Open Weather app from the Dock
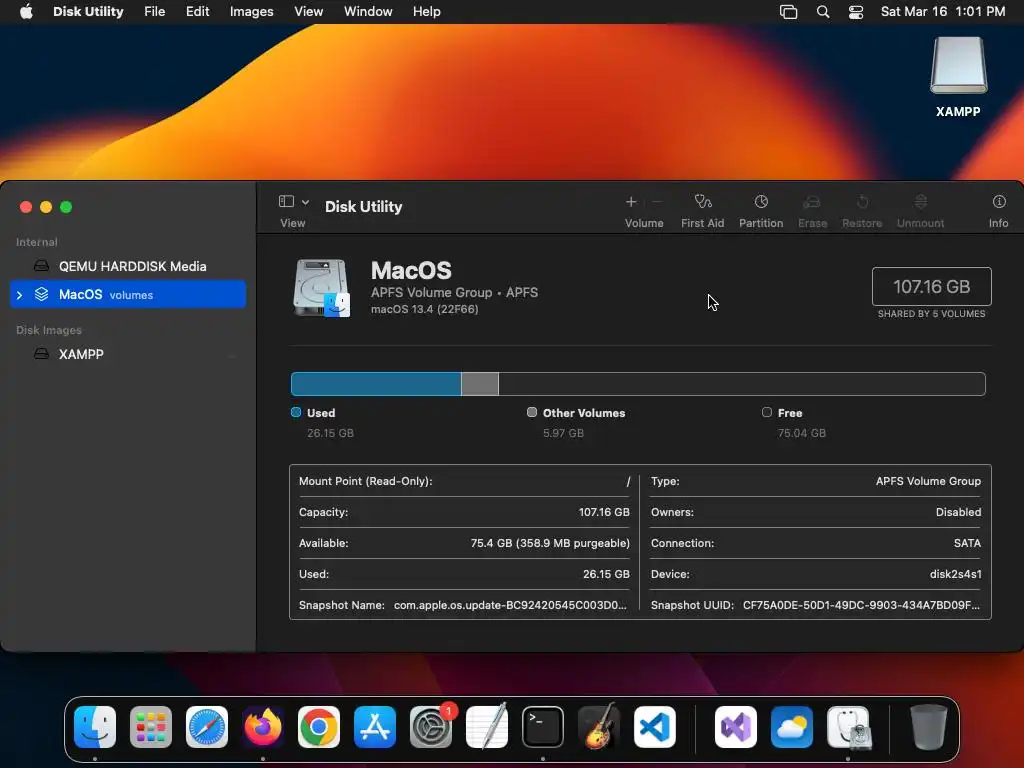Screen dimensions: 1024x768 click(x=792, y=726)
